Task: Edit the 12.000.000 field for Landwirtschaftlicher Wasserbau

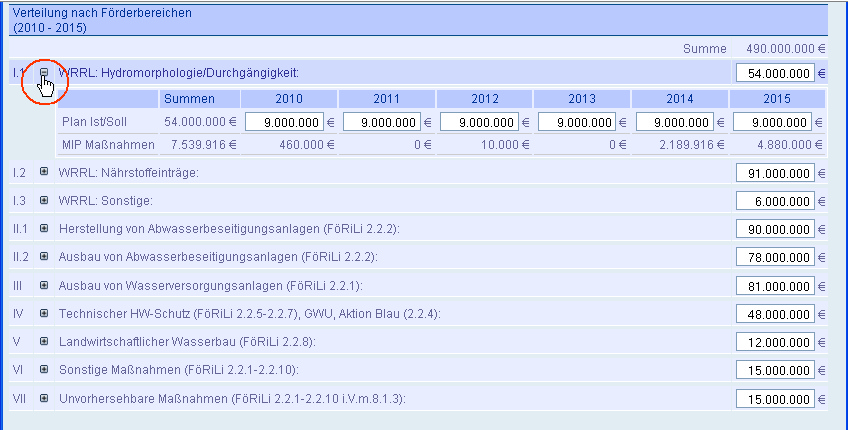Action: point(775,342)
